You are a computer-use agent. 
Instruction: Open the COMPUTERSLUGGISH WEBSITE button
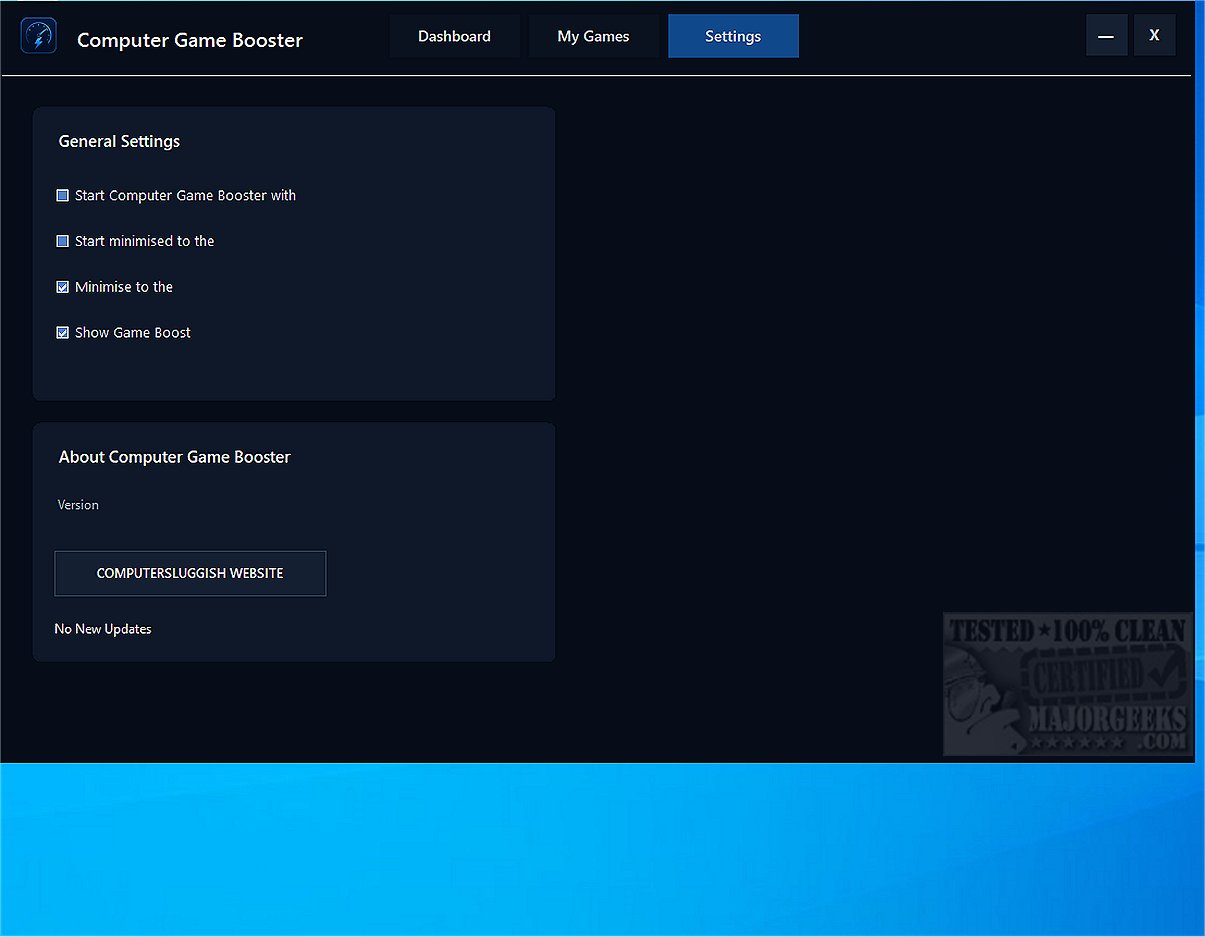[x=190, y=573]
